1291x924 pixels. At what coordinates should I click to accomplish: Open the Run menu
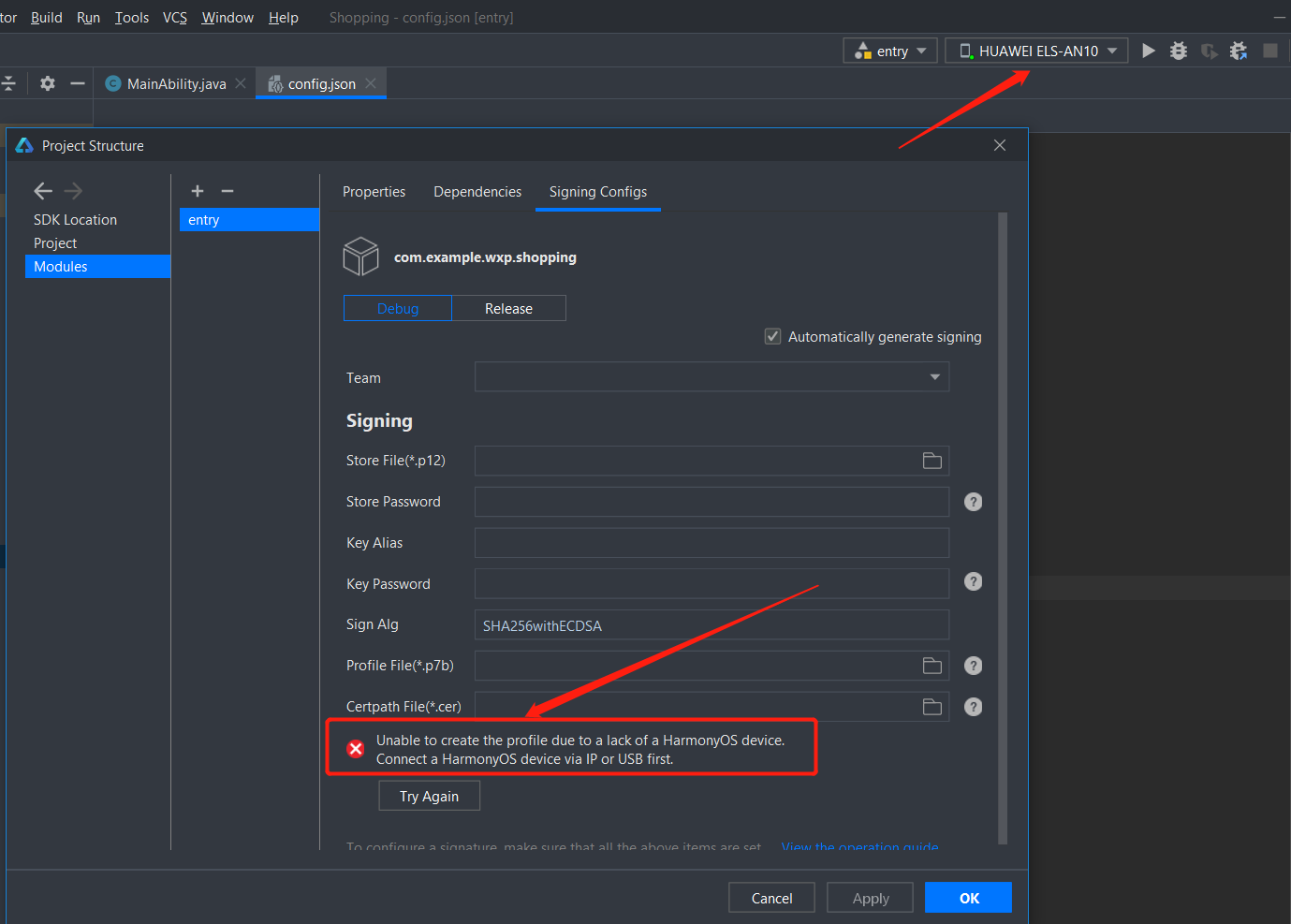(88, 17)
